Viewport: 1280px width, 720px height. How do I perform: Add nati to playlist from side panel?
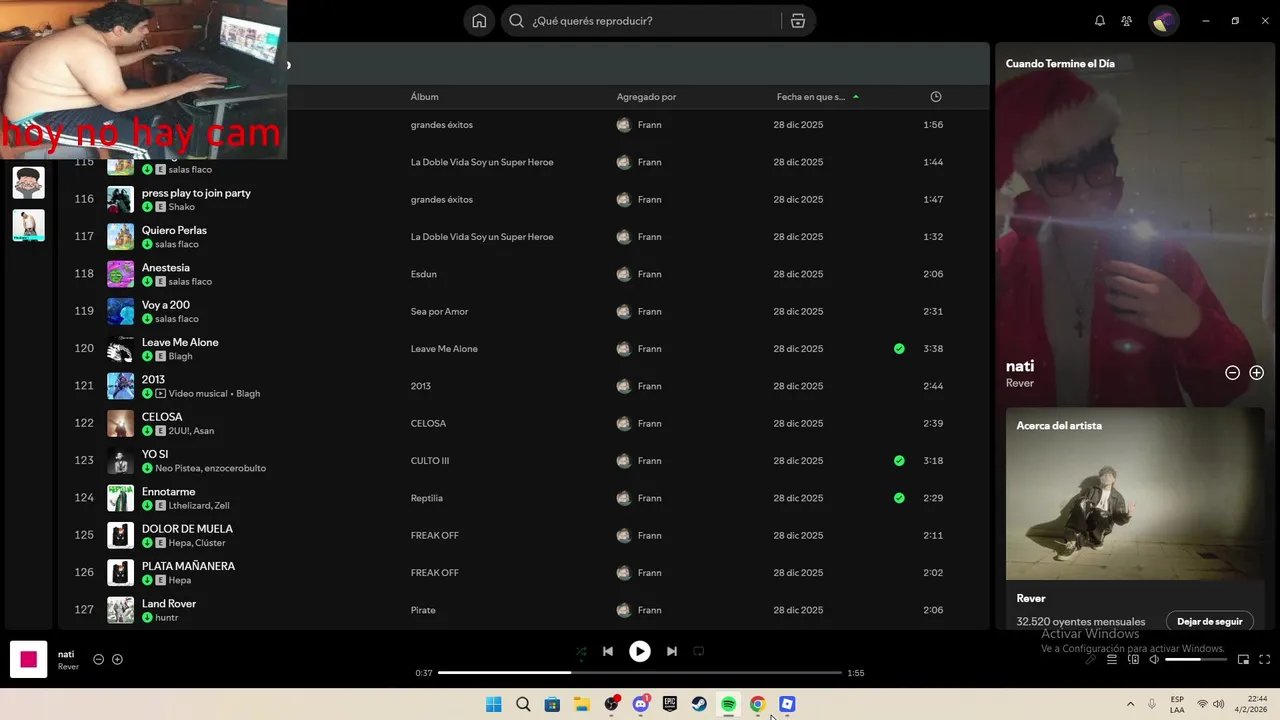1257,373
